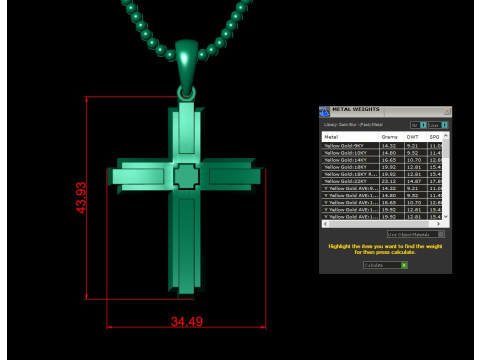Select the Yellow Gold:18KY R... row
480x360 pixels.
click(x=382, y=174)
